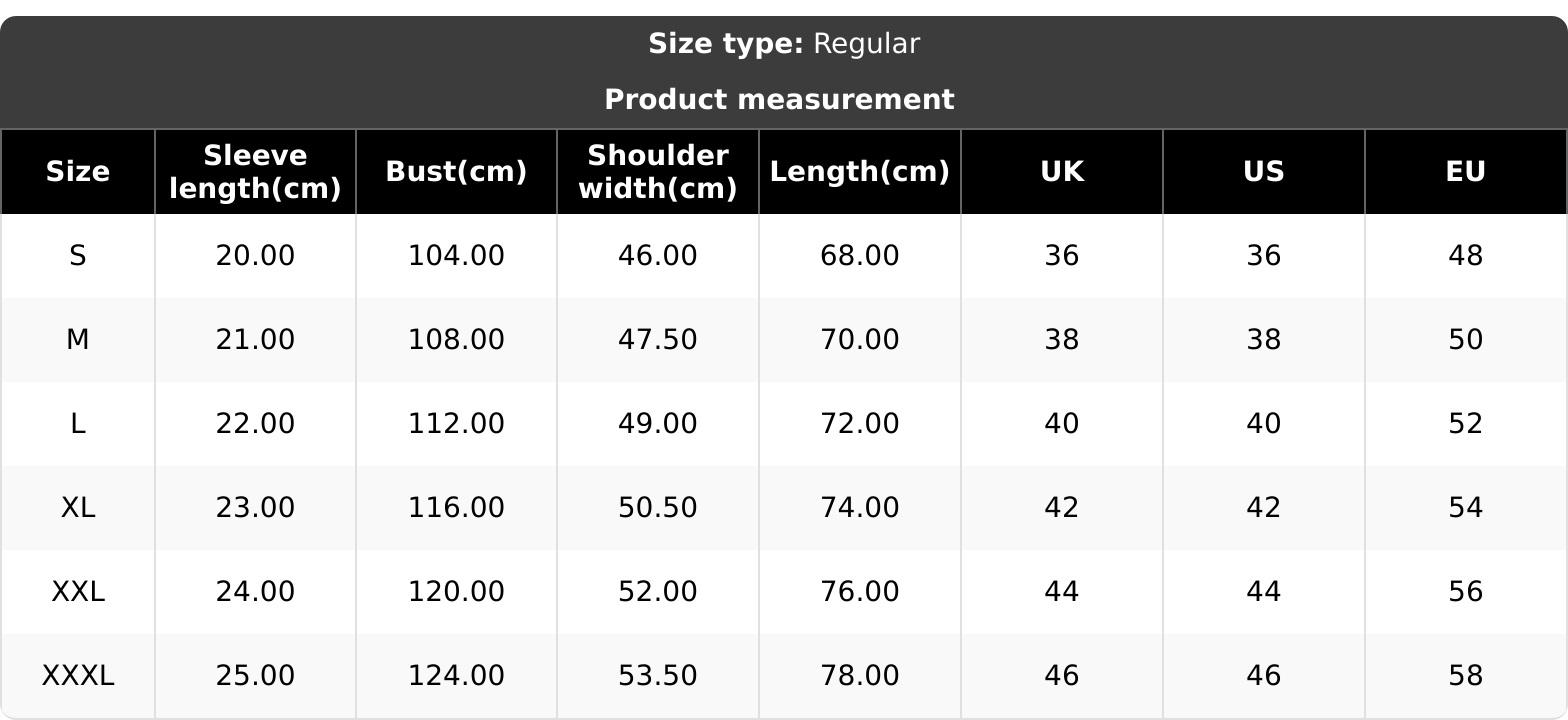
Task: Select EU size 54 cell
Action: coord(1465,508)
